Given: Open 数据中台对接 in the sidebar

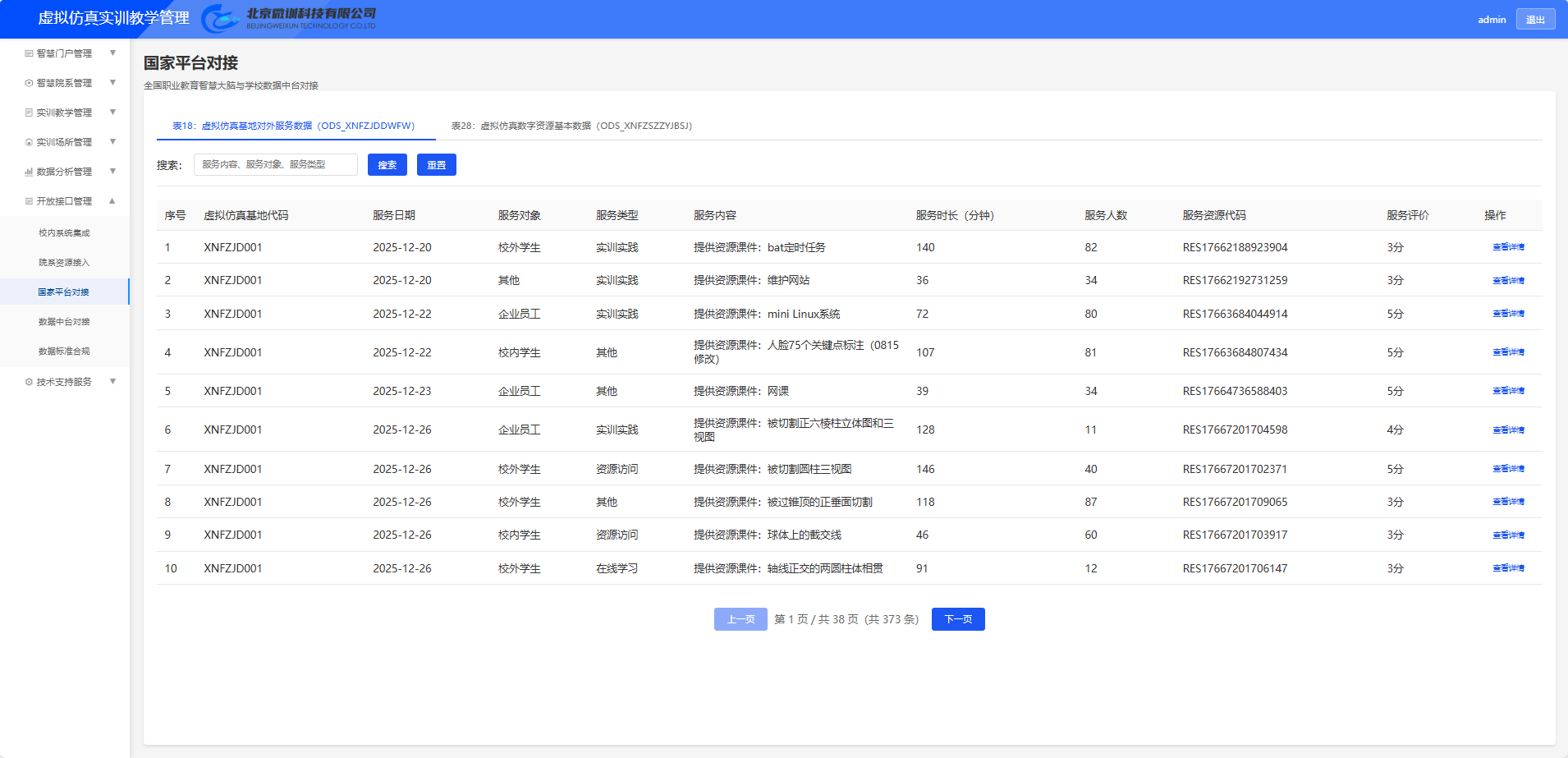Looking at the screenshot, I should [64, 322].
